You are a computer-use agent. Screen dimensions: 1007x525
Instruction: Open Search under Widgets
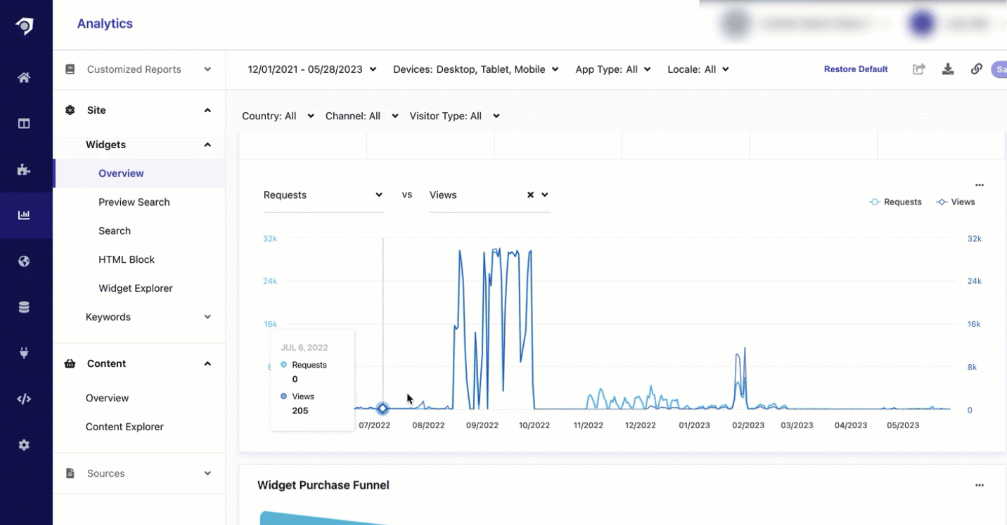point(114,231)
